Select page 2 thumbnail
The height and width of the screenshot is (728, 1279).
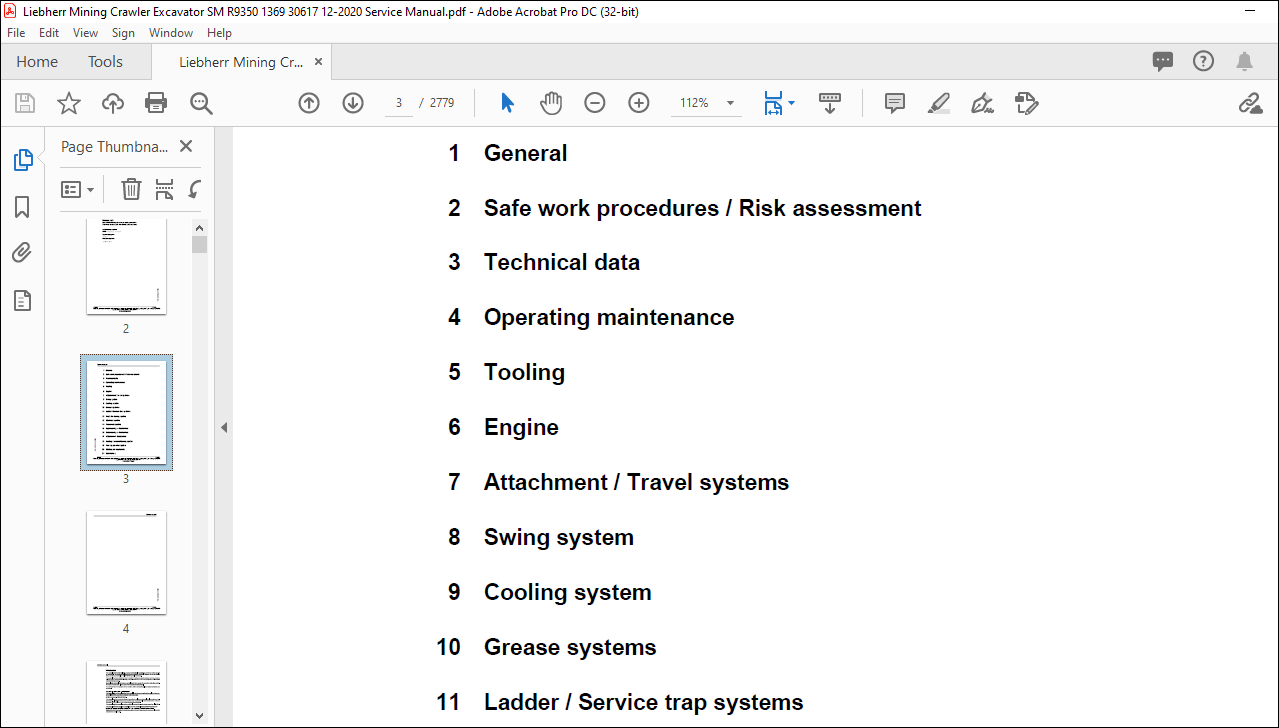(126, 267)
